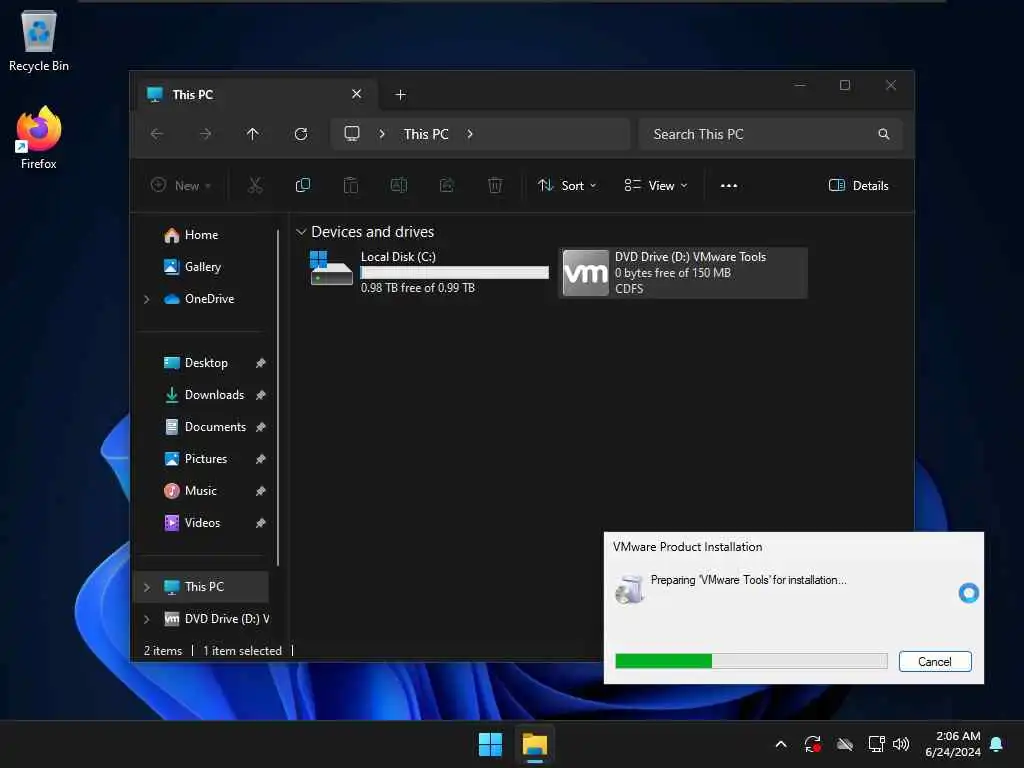Unpin Documents from Quick access
The height and width of the screenshot is (768, 1024).
click(x=261, y=427)
